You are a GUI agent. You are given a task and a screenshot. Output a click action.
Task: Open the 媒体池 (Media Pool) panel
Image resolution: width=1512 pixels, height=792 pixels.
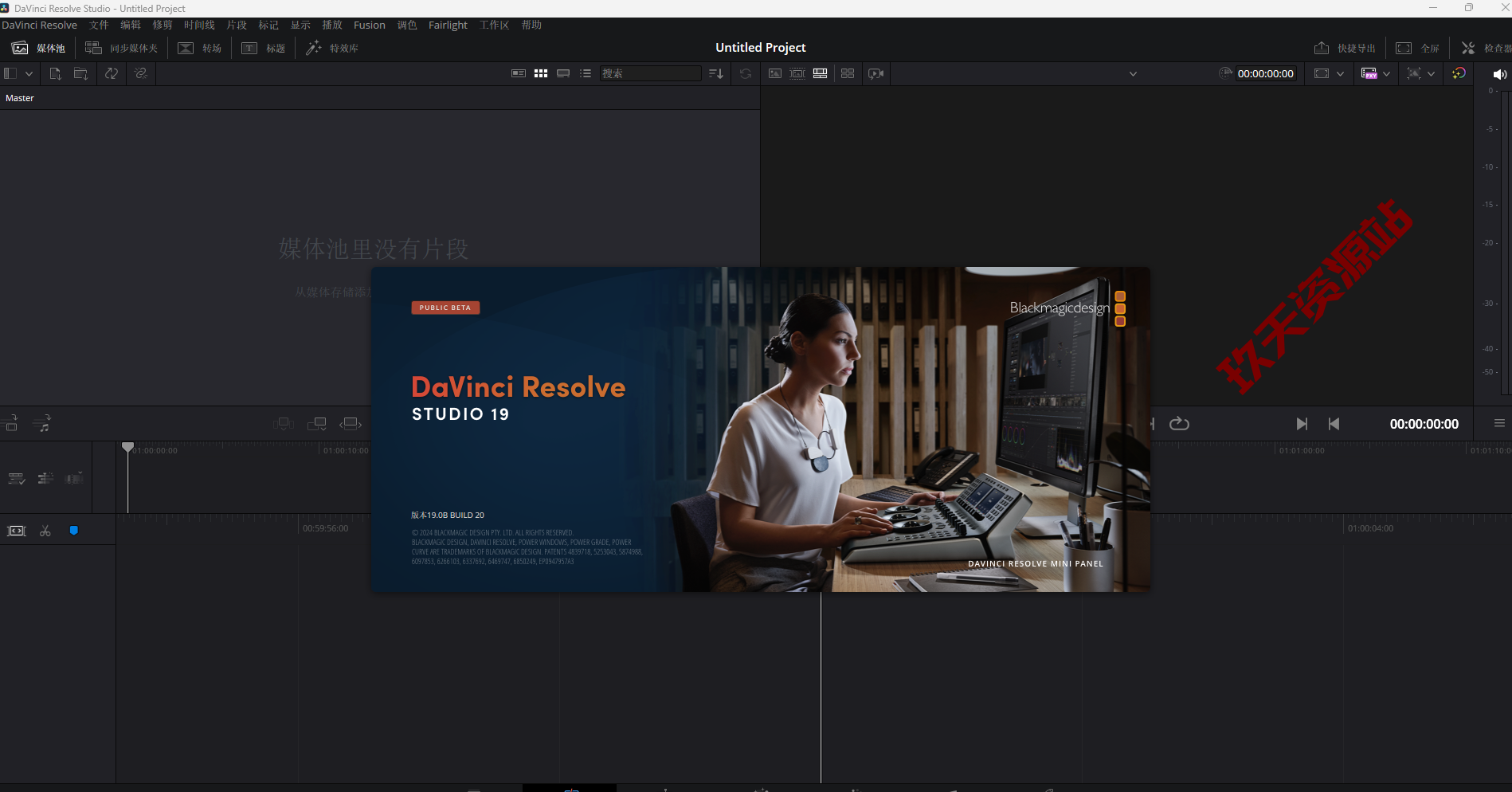38,48
